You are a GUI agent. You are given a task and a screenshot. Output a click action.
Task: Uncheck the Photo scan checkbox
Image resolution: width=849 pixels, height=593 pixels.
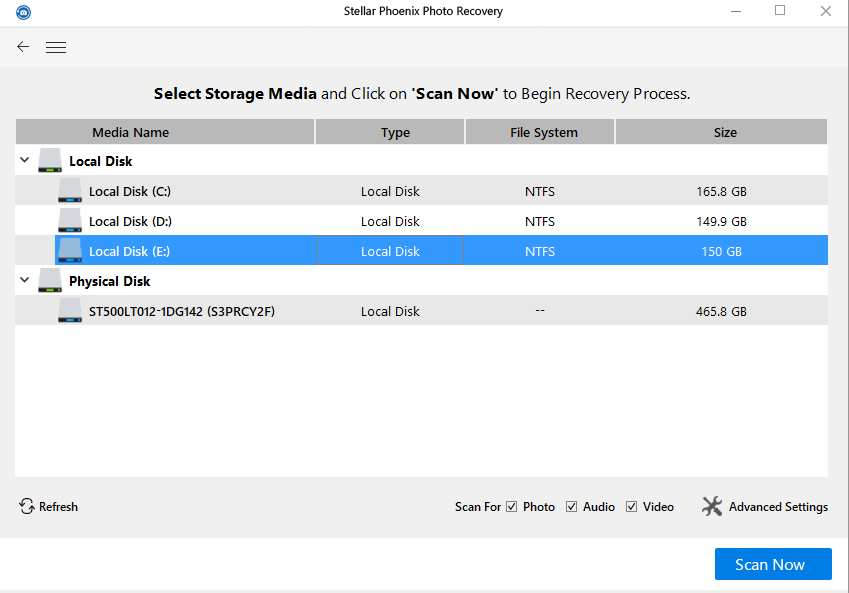click(x=512, y=506)
